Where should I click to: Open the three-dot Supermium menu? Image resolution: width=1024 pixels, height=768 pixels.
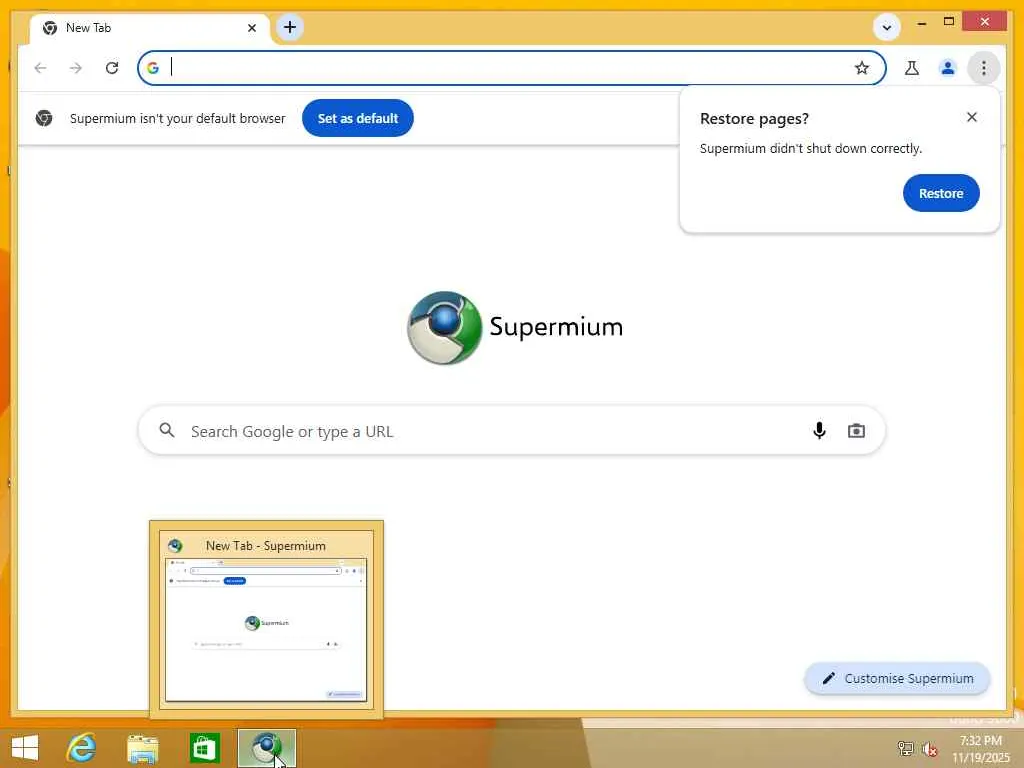tap(984, 68)
